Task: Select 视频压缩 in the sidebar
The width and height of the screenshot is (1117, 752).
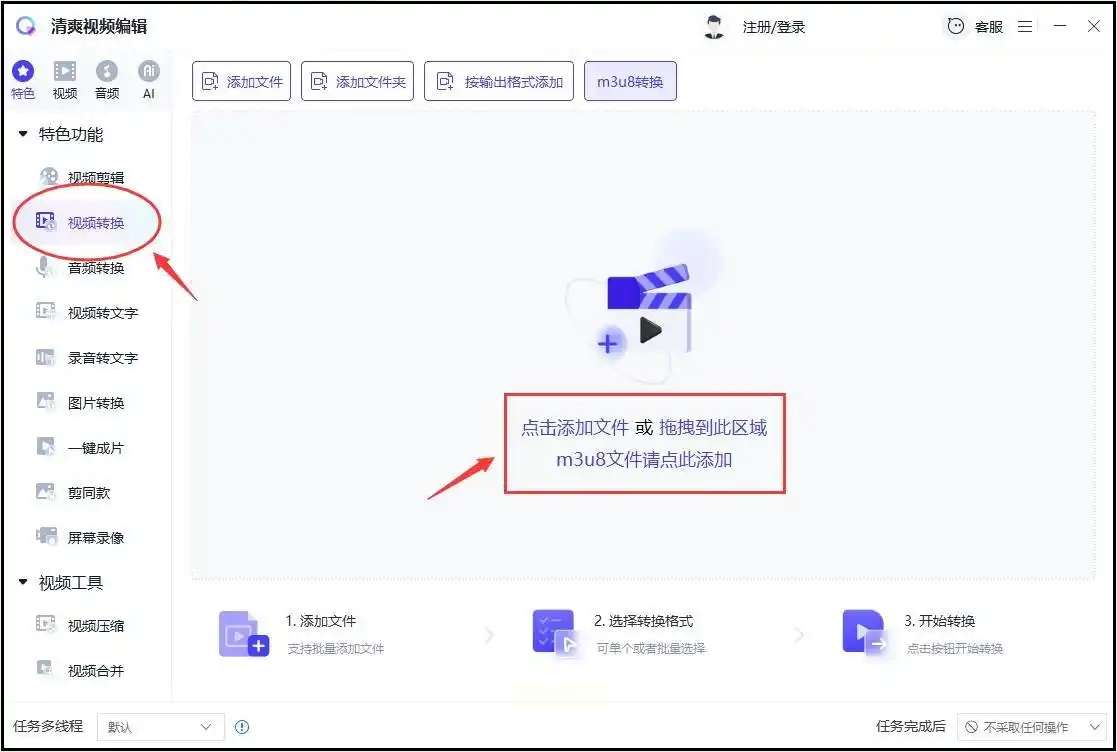Action: point(96,626)
